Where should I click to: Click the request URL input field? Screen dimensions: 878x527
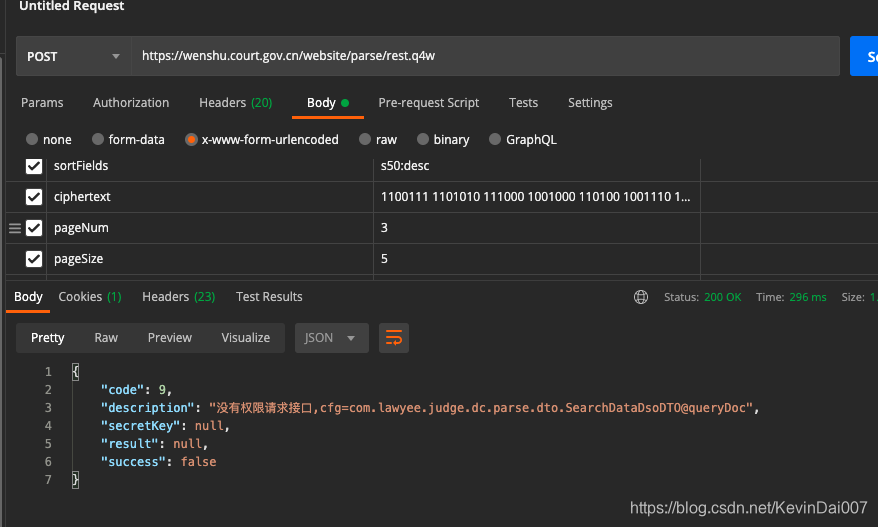click(x=485, y=56)
